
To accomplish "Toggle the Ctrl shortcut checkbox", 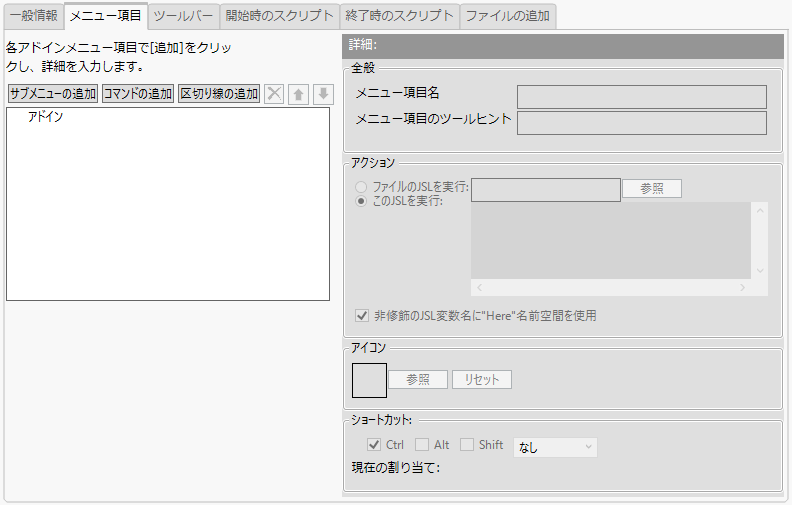I will [374, 445].
